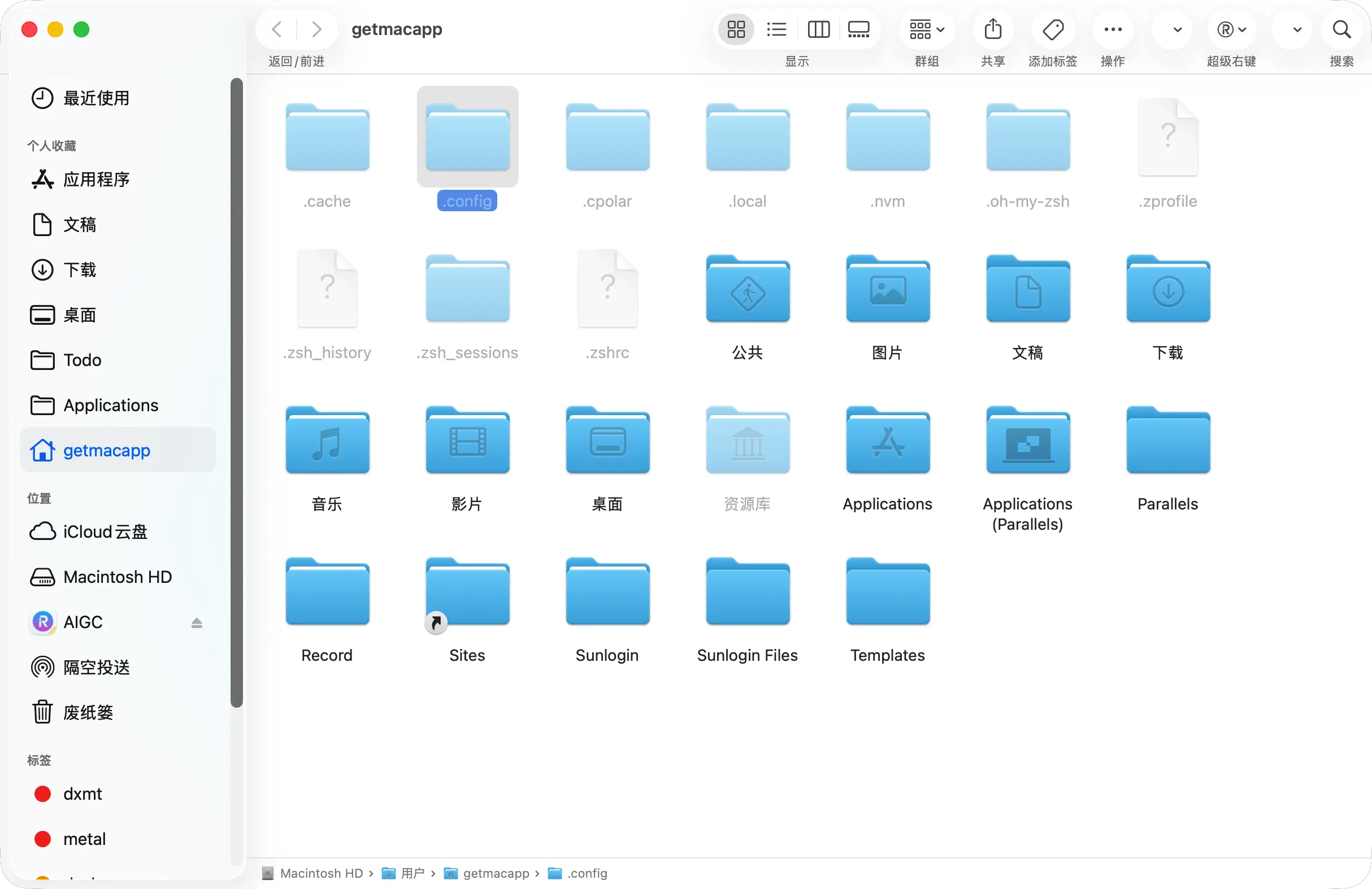This screenshot has height=889, width=1372.
Task: Open the search magnifier icon
Action: [x=1341, y=29]
